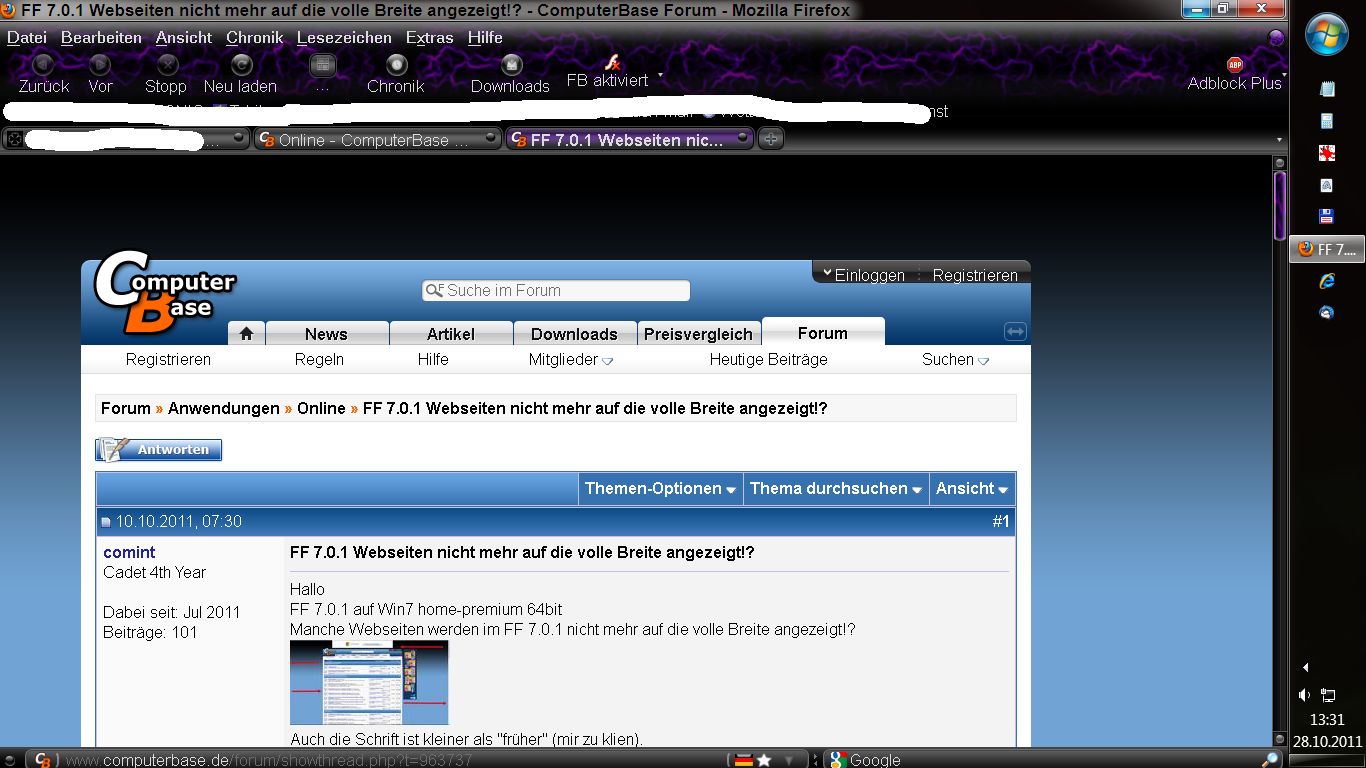
Task: Open the Chronik menu in the menu bar
Action: [x=255, y=37]
